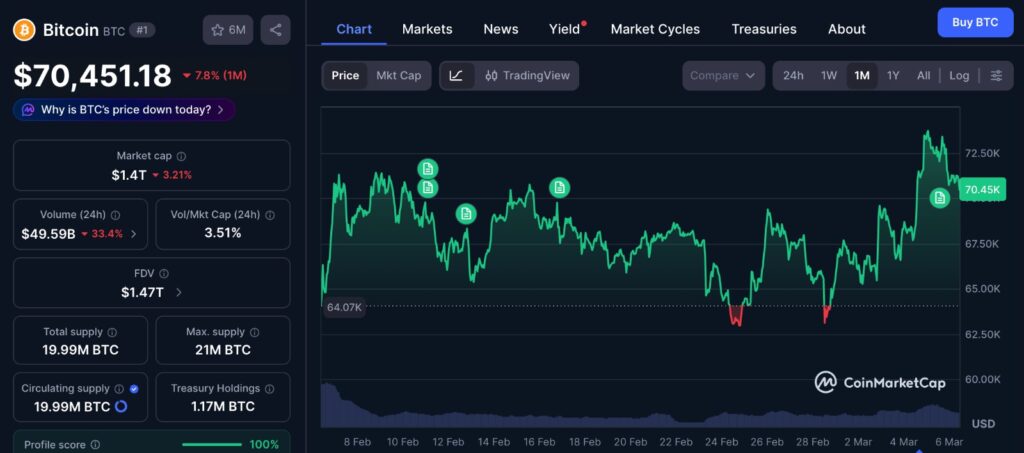Set chart range to All
1024x453 pixels.
coord(923,76)
